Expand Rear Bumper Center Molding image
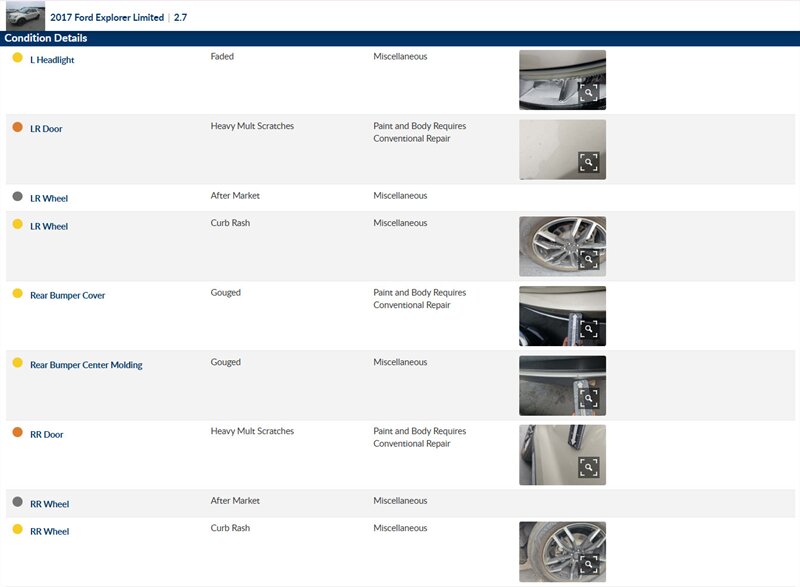Image resolution: width=800 pixels, height=587 pixels. click(589, 398)
